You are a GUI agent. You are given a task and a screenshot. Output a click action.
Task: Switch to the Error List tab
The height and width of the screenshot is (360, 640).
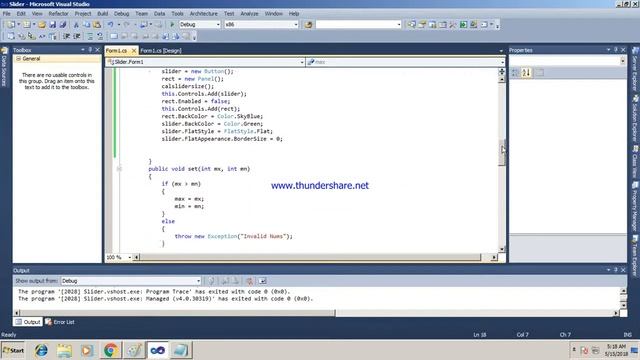[60, 322]
